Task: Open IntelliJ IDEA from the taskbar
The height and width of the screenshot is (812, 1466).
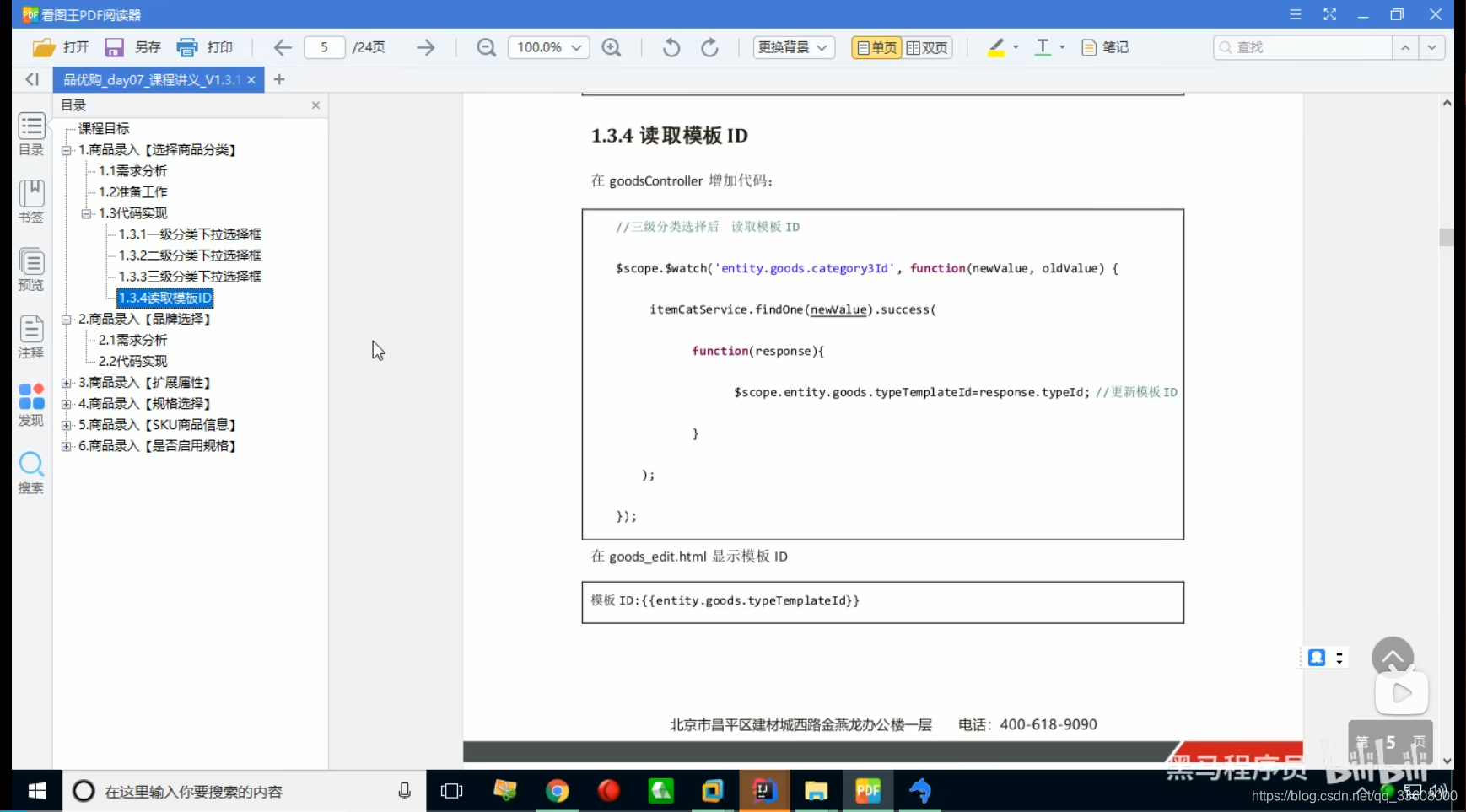Action: point(764,791)
